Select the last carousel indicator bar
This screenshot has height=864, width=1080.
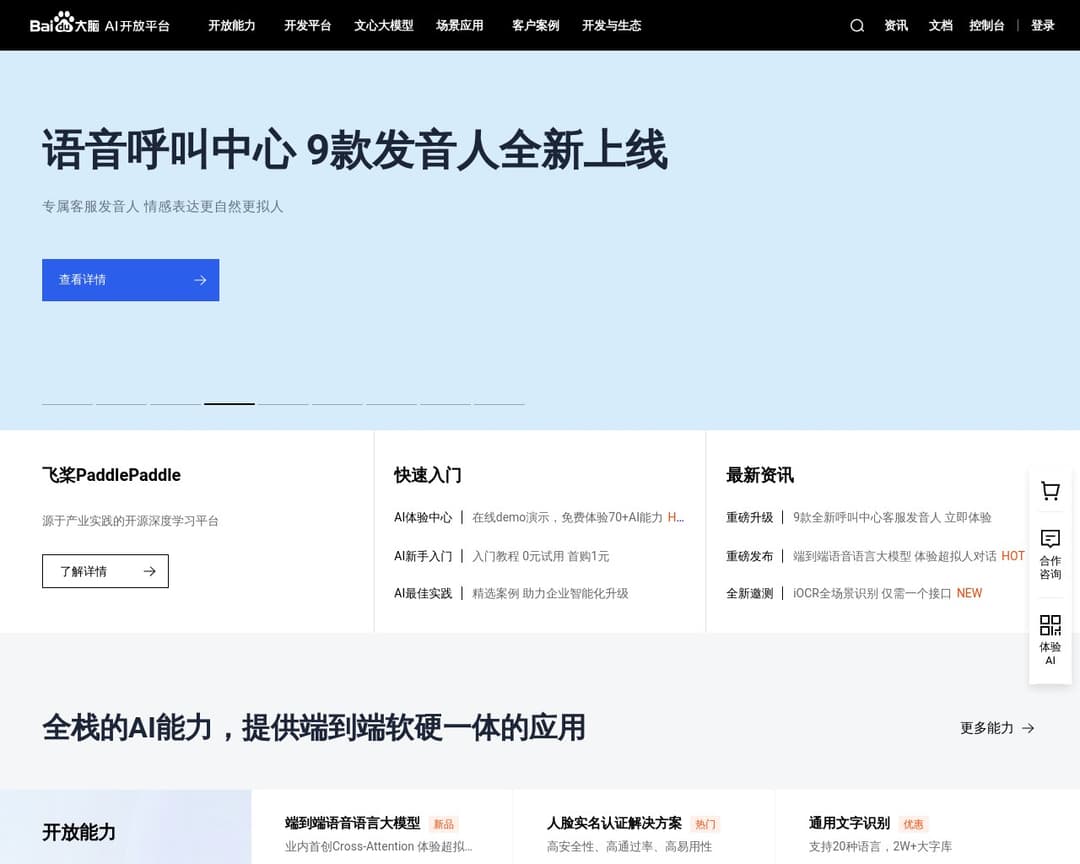pos(499,404)
